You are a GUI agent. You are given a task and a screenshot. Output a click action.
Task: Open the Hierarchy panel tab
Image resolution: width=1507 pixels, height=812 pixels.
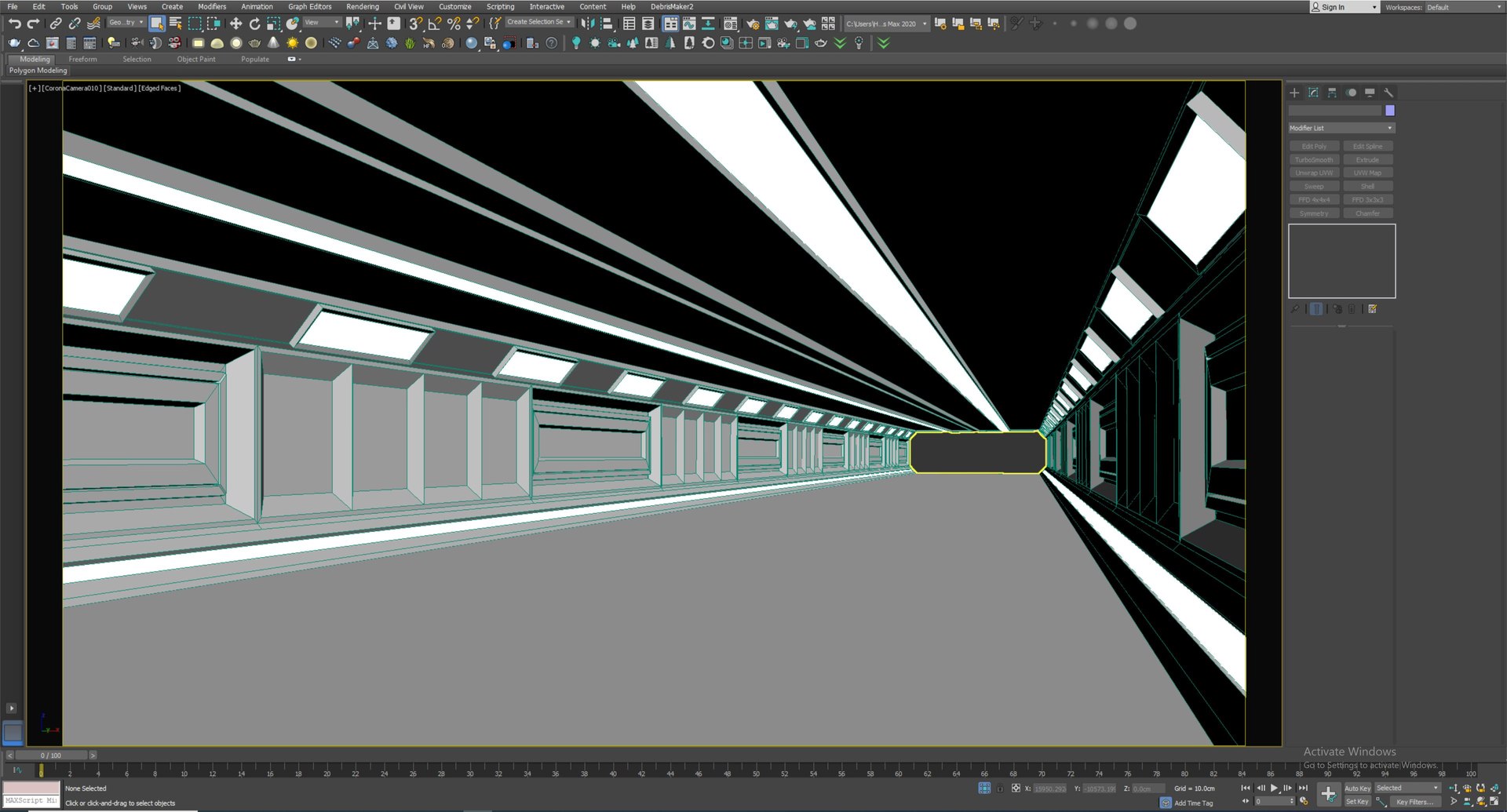(1332, 93)
